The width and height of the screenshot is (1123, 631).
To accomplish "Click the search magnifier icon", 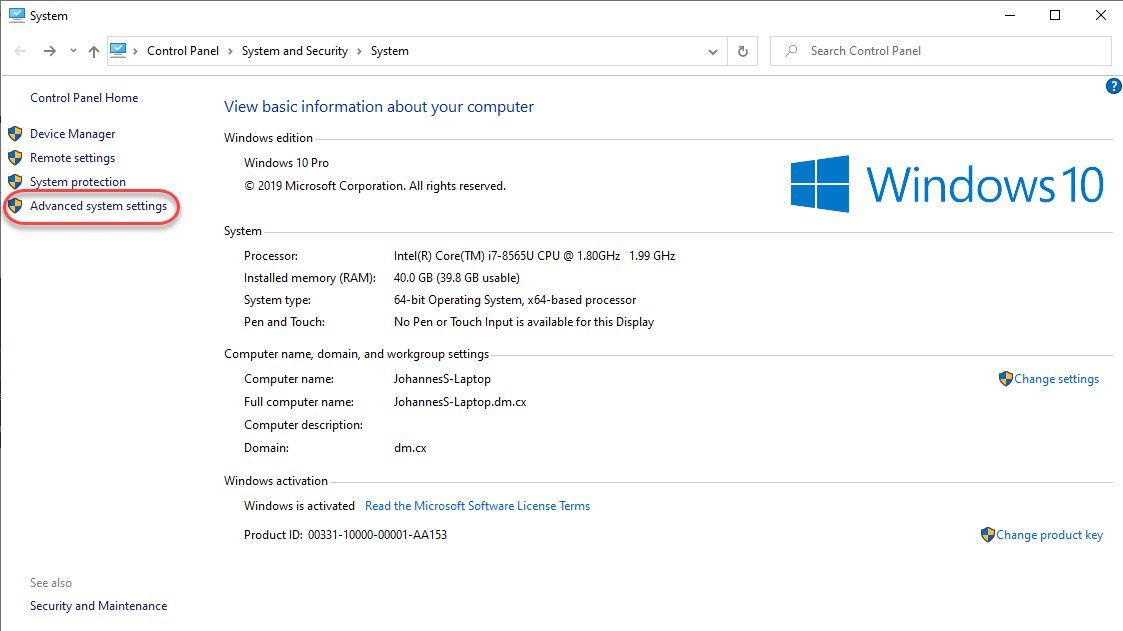I will [x=791, y=51].
